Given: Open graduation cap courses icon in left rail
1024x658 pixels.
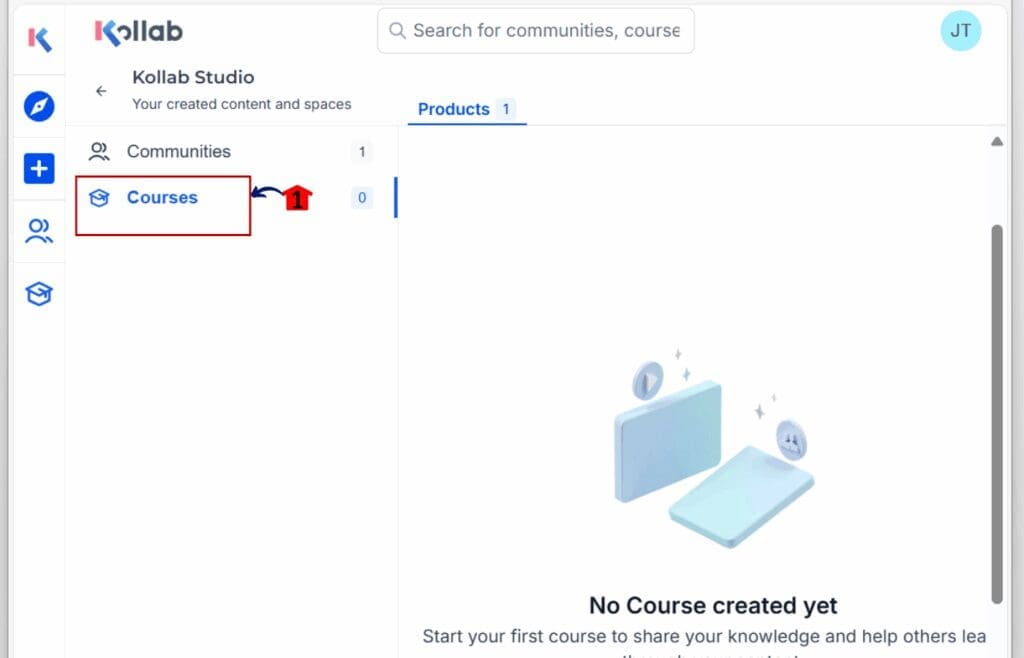Looking at the screenshot, I should (x=39, y=294).
